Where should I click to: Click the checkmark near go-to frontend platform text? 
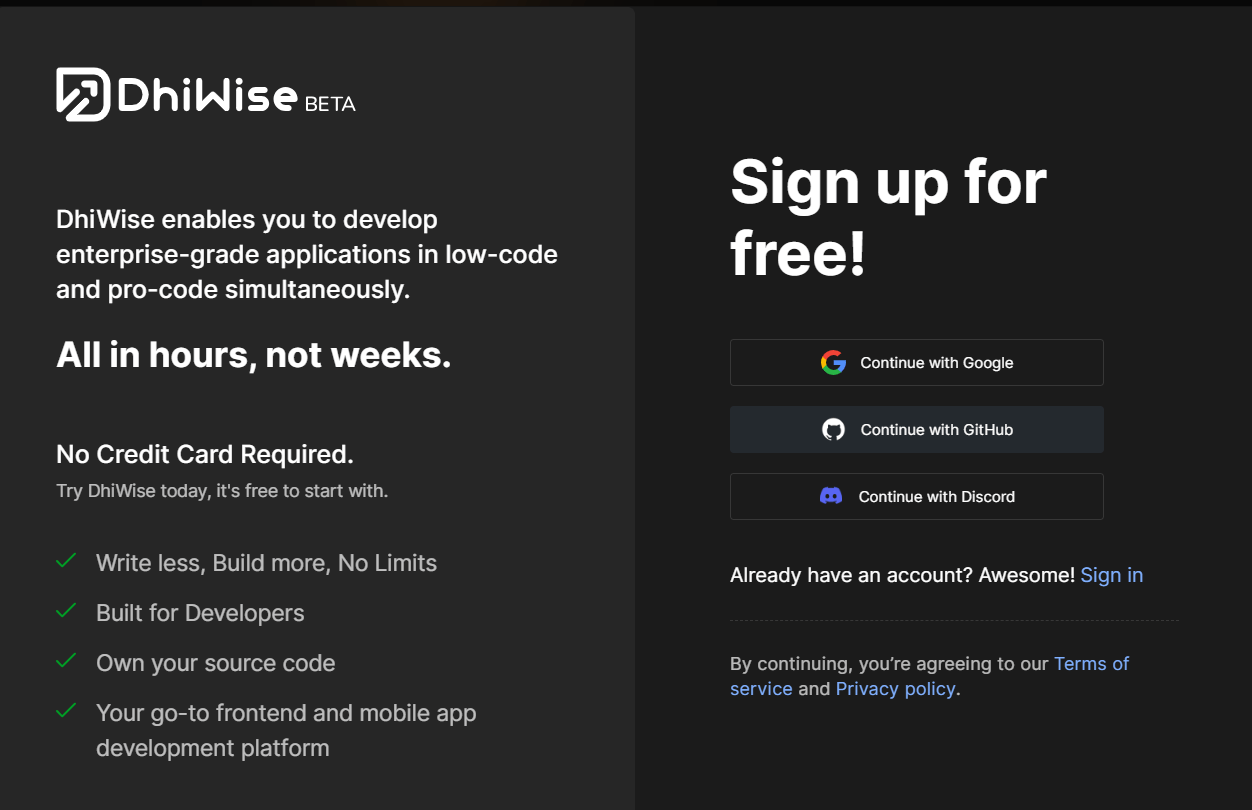coord(66,711)
